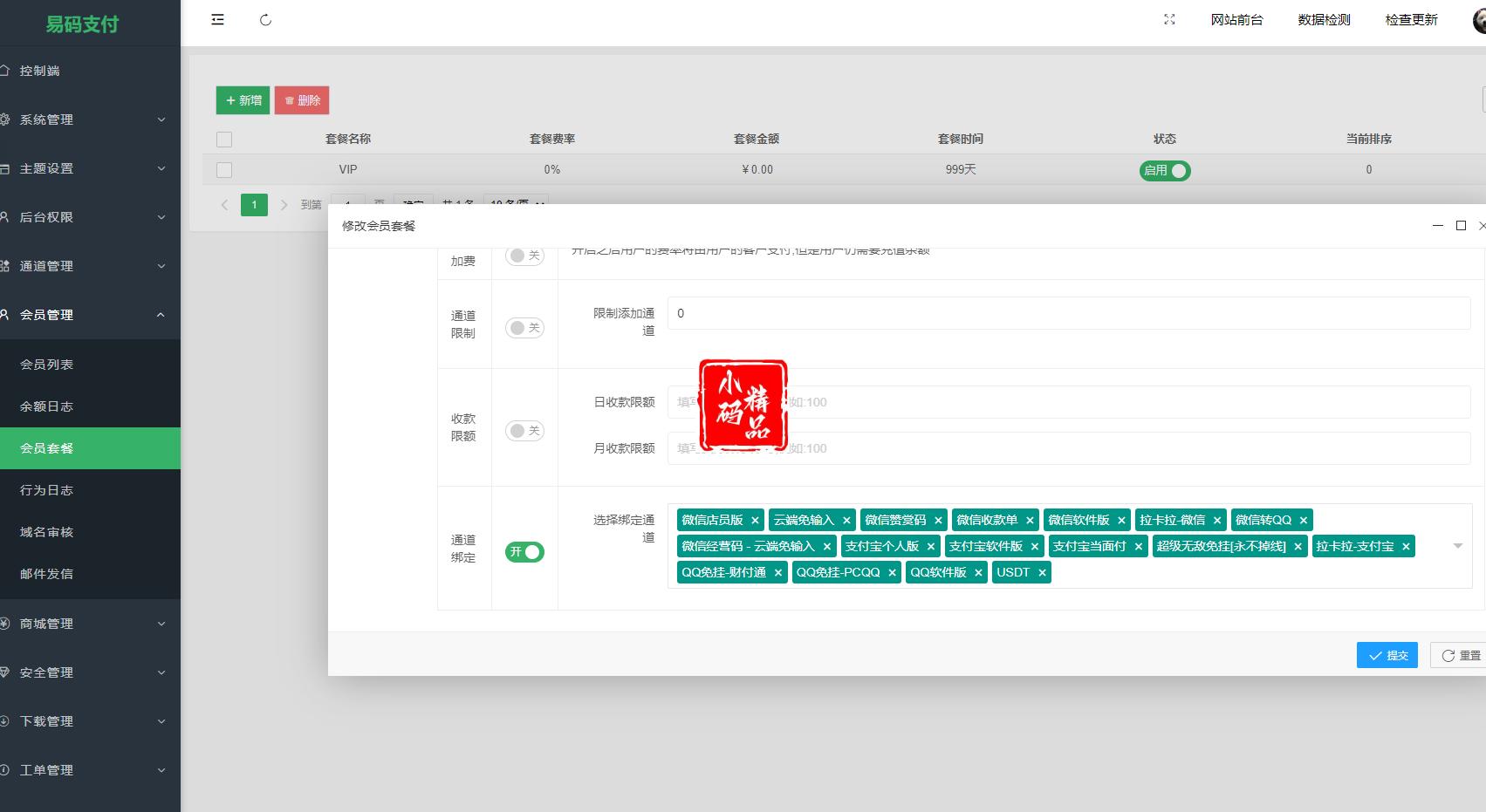Remove the 拉卡拉-微信 channel tag

(1217, 521)
